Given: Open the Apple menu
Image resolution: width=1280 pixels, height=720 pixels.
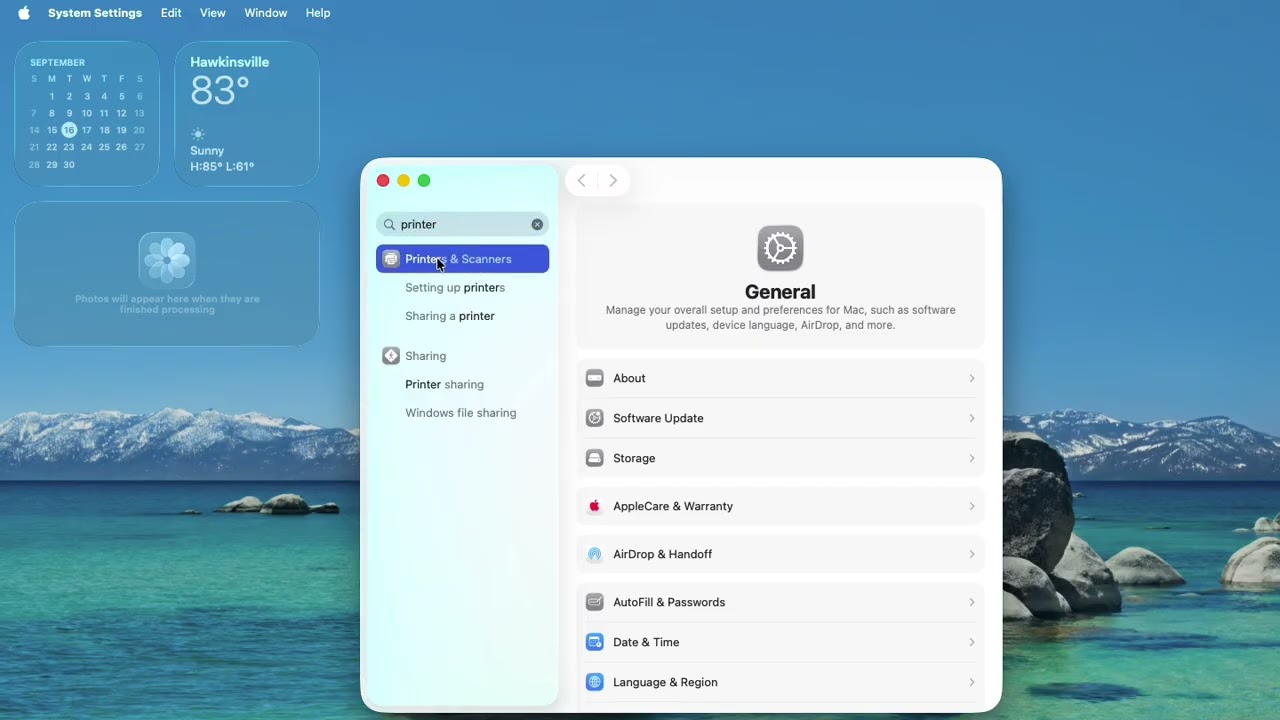Looking at the screenshot, I should (x=24, y=13).
